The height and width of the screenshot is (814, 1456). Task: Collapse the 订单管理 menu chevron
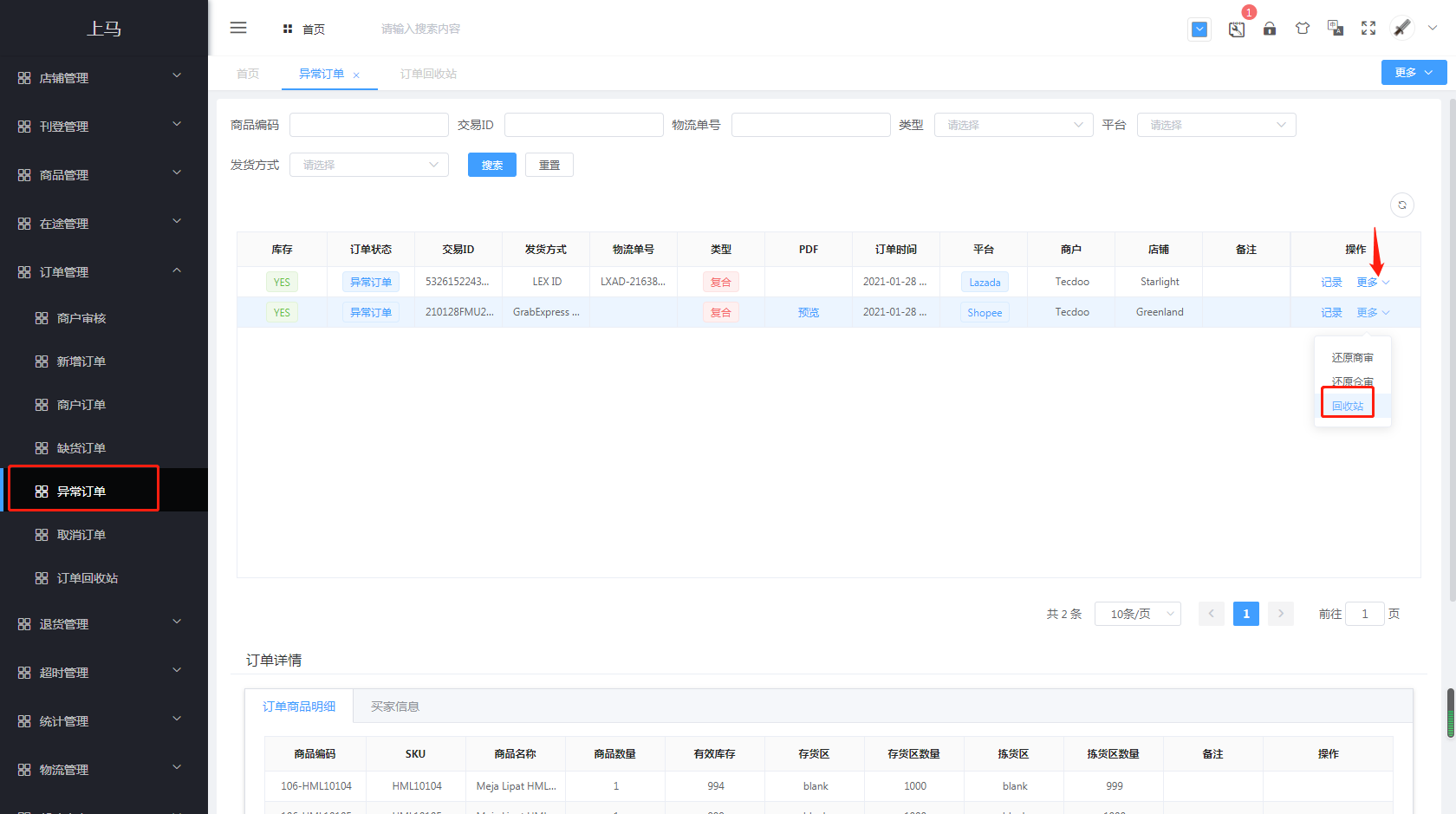[177, 270]
